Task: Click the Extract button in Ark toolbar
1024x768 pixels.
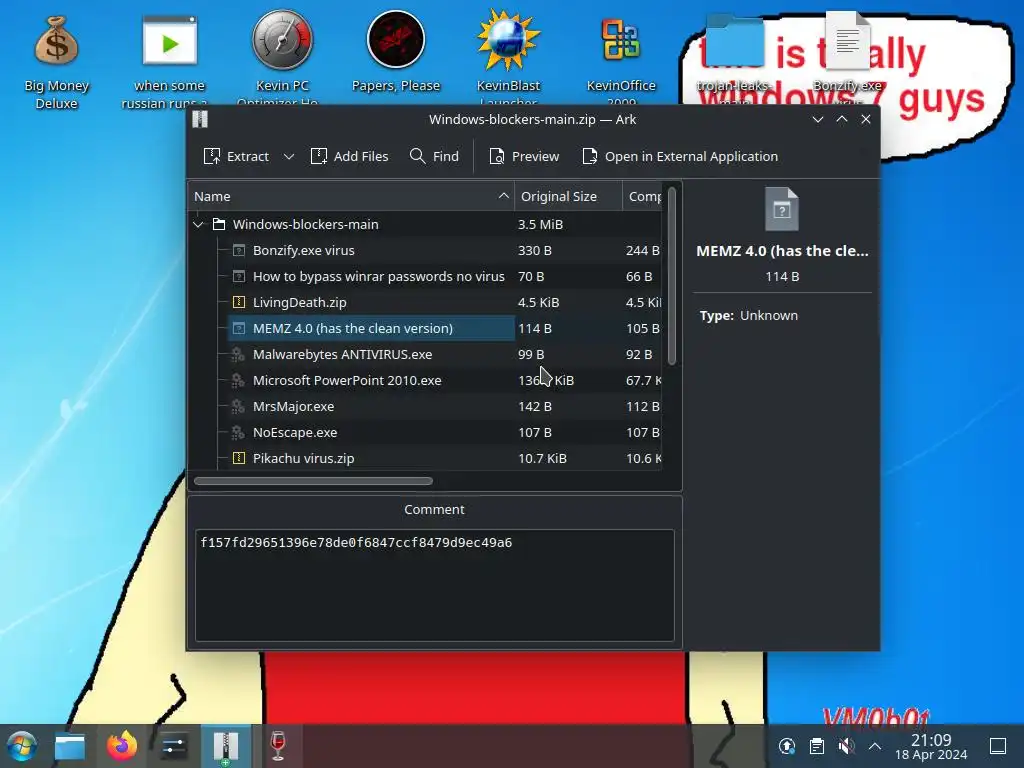Action: (x=236, y=156)
